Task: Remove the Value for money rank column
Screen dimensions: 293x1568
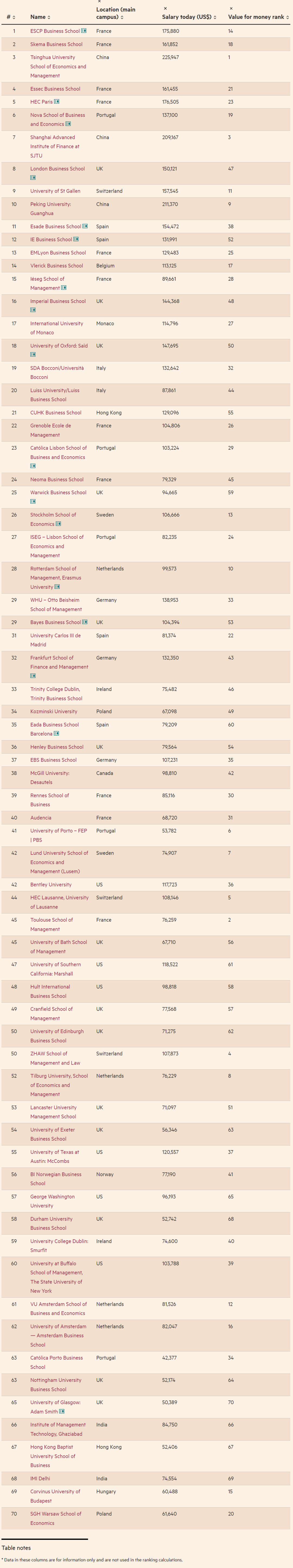Action: click(231, 8)
